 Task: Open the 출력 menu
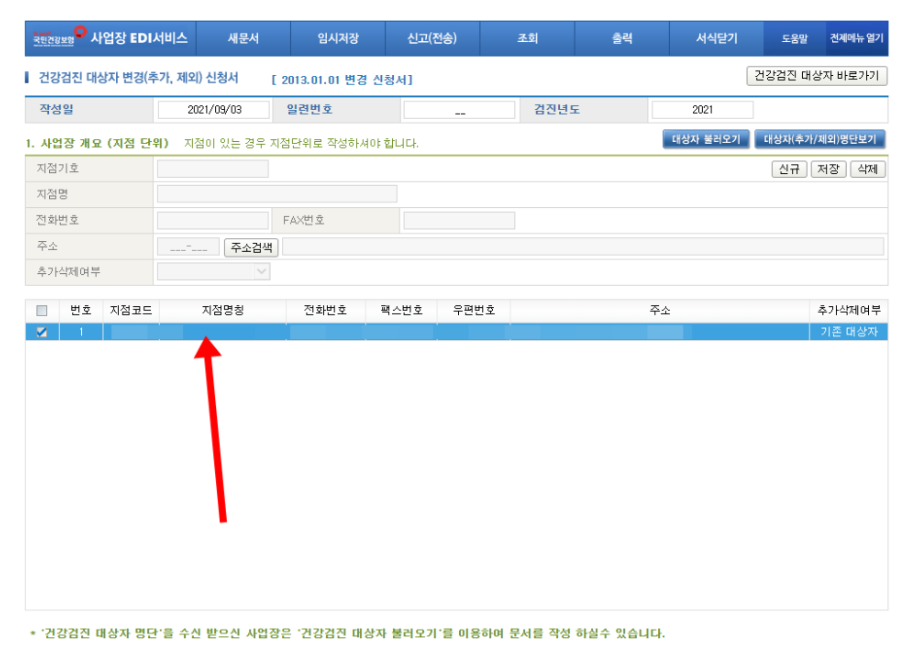(622, 39)
